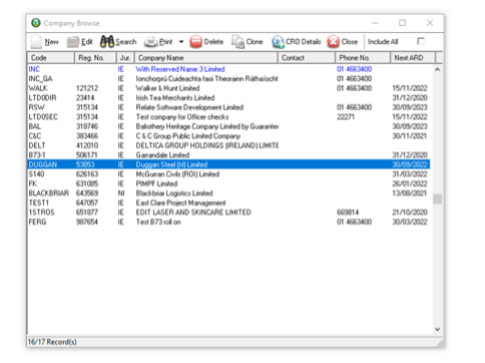The width and height of the screenshot is (485, 363).
Task: Select the Blackbriar Logistics Limited row
Action: 228,193
